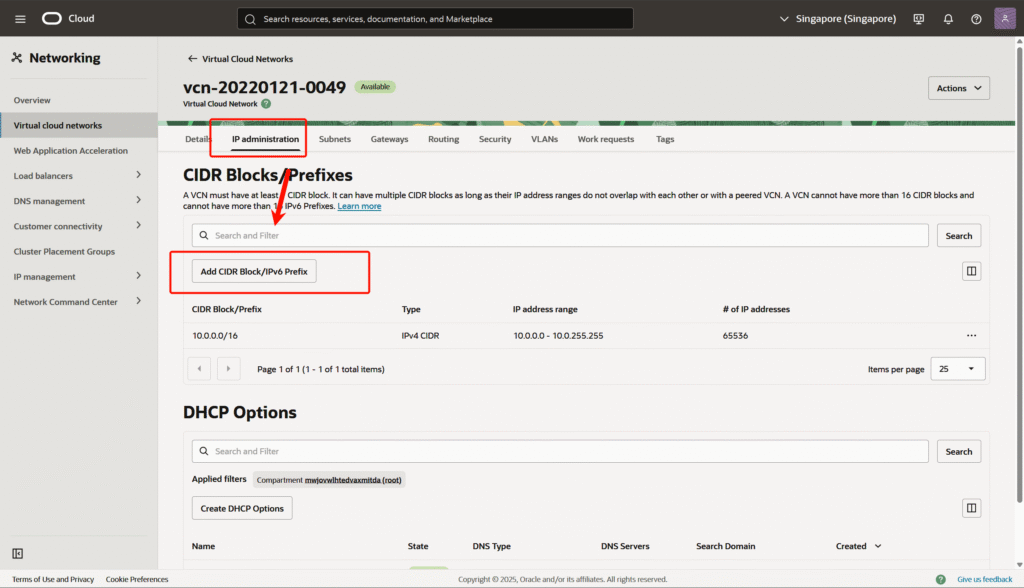The image size is (1024, 588).
Task: Click the column settings icon for DHCP Options
Action: (x=971, y=508)
